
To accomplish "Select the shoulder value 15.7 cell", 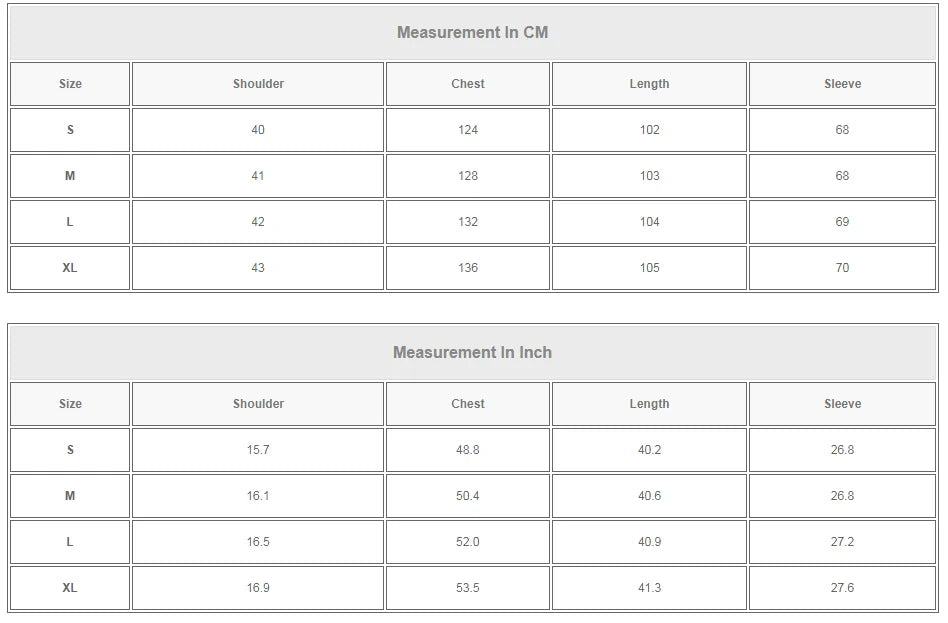I will click(258, 450).
